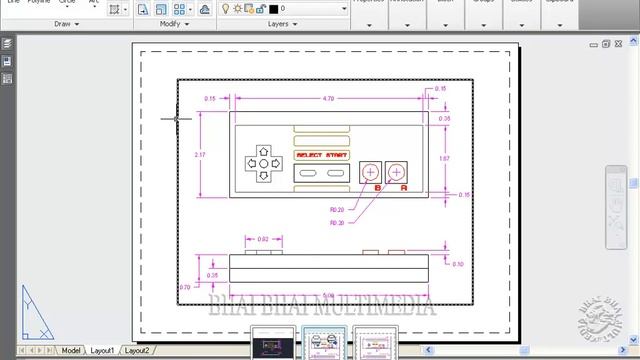Toggle the layer lock padlock icon

(x=261, y=9)
